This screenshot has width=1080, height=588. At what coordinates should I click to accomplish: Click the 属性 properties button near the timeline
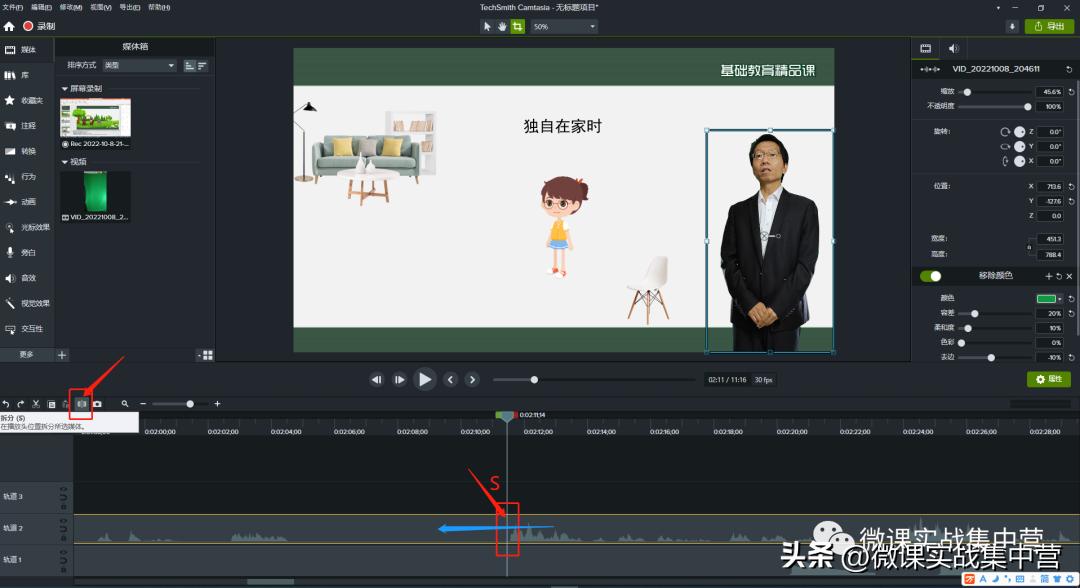tap(1046, 379)
